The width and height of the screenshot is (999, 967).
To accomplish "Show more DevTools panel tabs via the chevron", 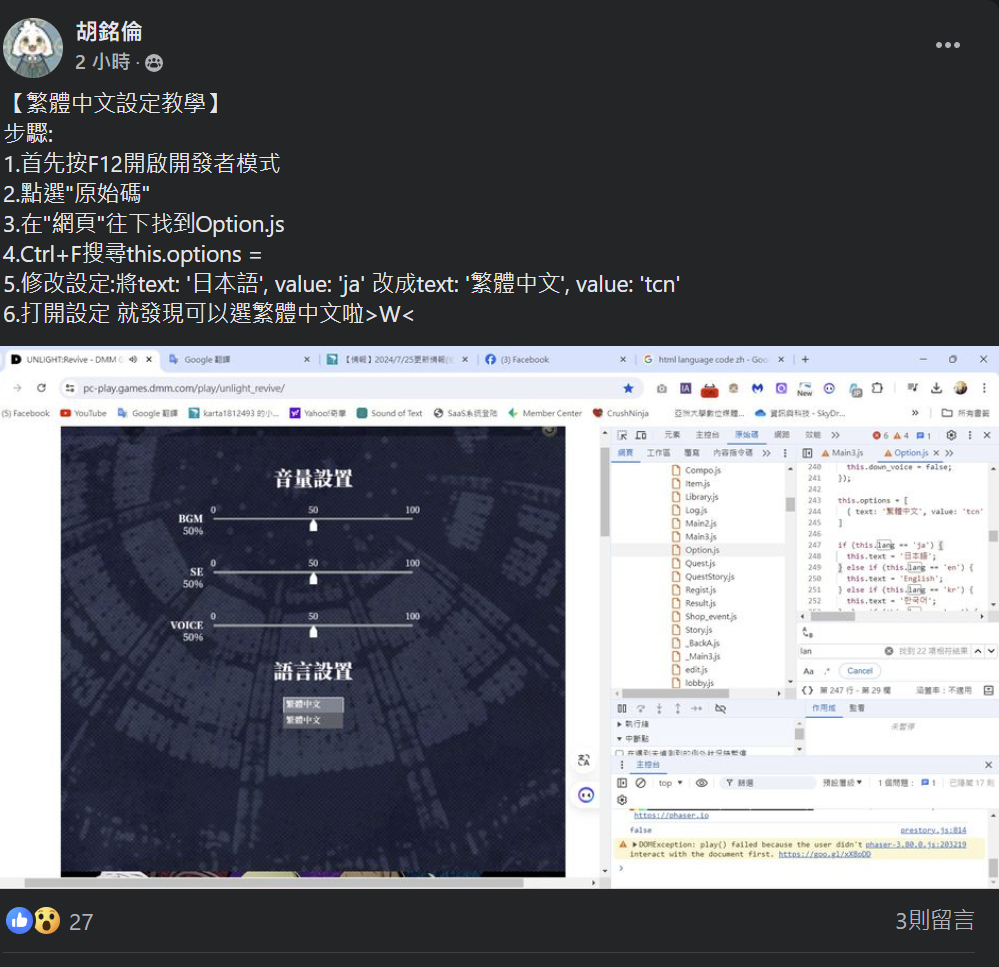I will click(x=835, y=435).
